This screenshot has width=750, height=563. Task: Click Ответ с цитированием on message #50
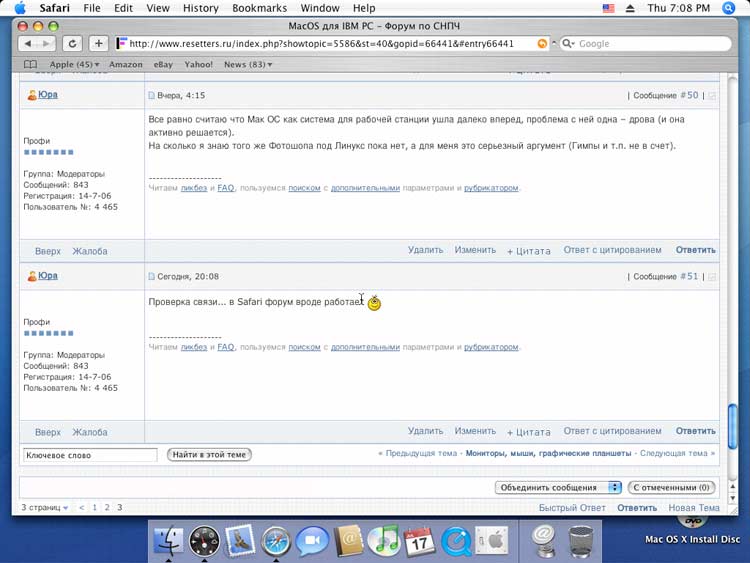(612, 250)
